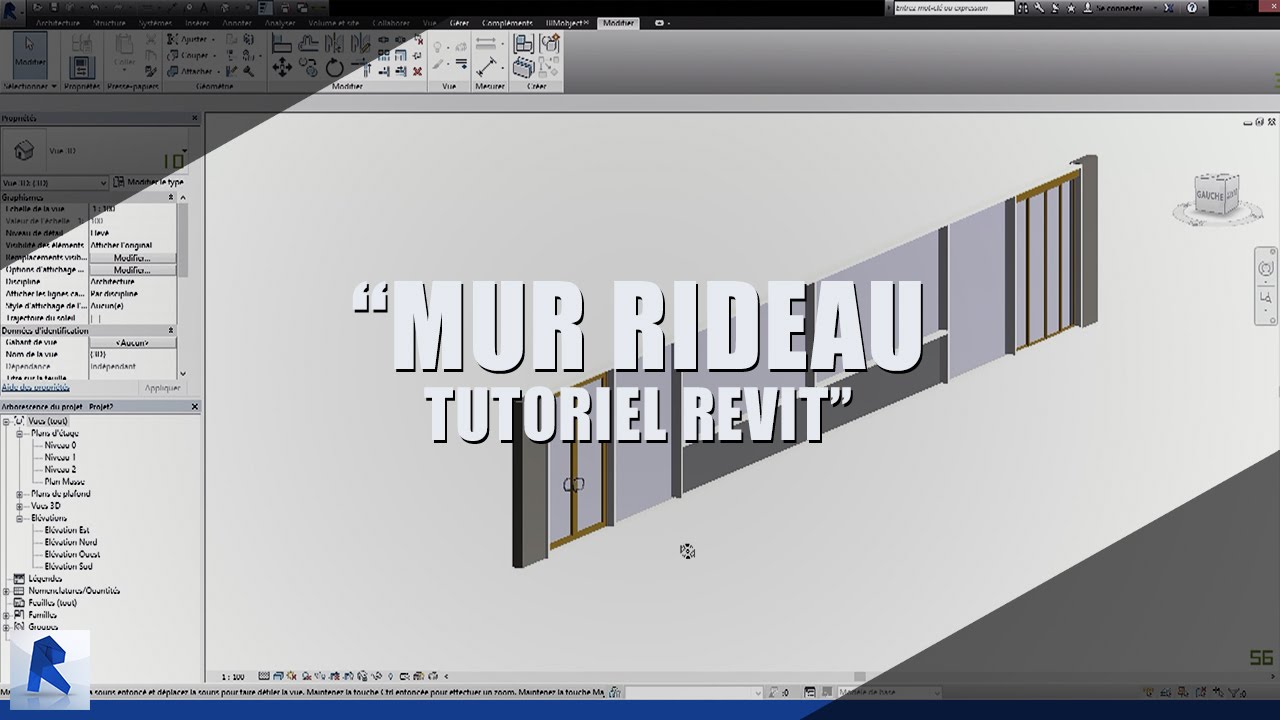
Task: Select the Rotate tool in Modifier panel
Action: click(334, 68)
